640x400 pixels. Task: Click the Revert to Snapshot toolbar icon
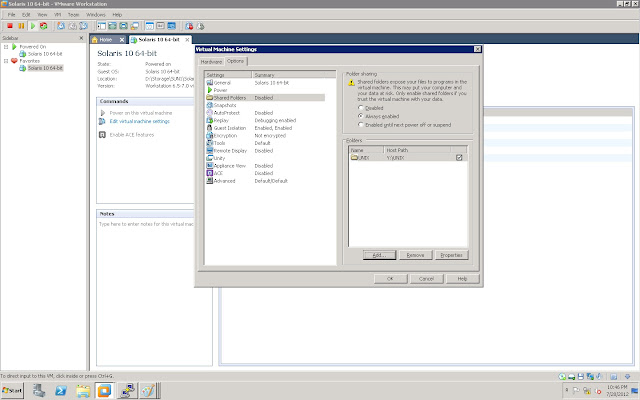pyautogui.click(x=72, y=26)
